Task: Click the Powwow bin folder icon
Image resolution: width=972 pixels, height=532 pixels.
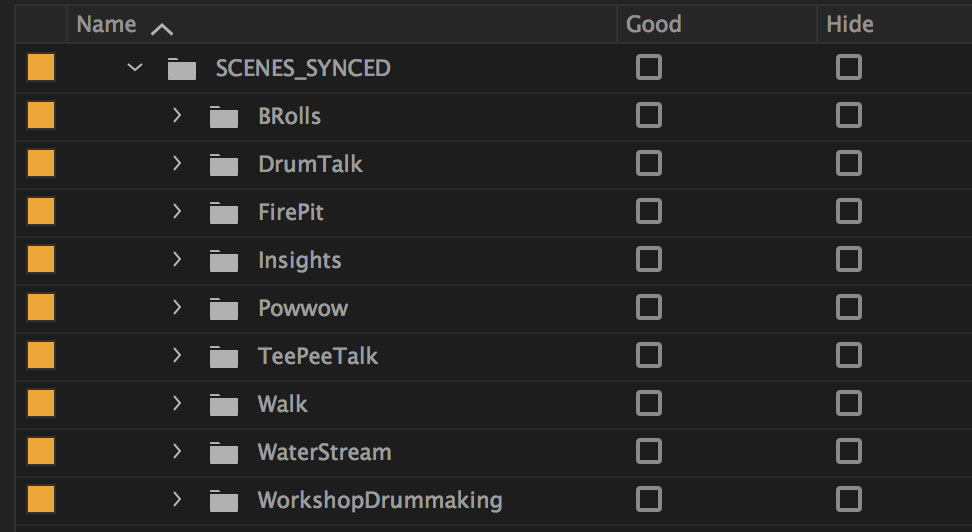Action: coord(224,309)
